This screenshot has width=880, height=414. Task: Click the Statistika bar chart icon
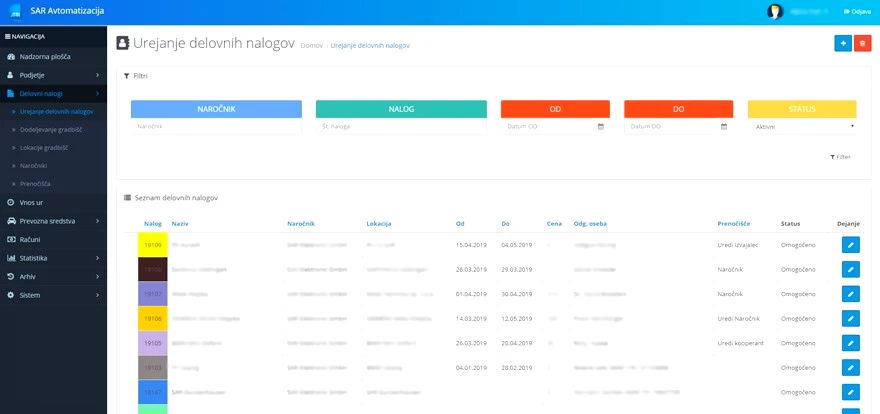tap(11, 258)
